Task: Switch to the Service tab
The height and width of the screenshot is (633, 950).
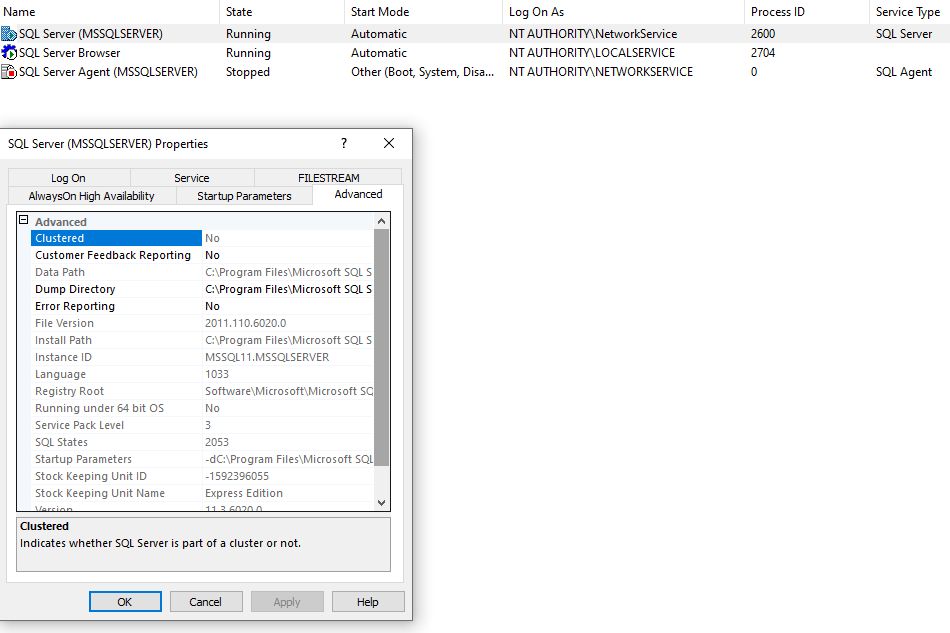Action: point(191,177)
